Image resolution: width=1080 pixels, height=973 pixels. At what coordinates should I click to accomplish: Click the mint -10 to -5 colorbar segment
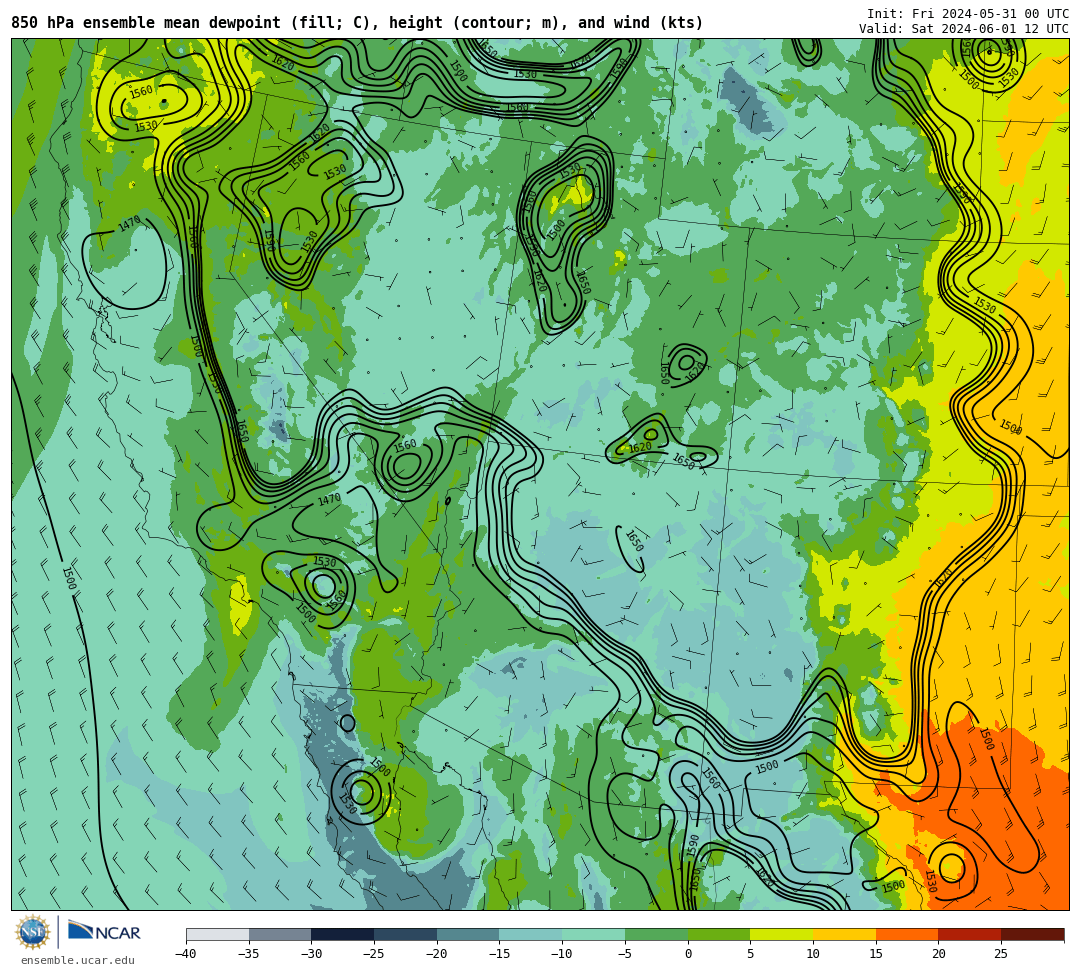pos(594,934)
